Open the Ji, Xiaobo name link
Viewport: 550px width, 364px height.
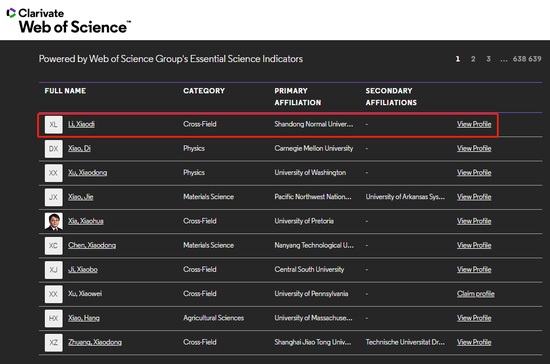tap(83, 269)
